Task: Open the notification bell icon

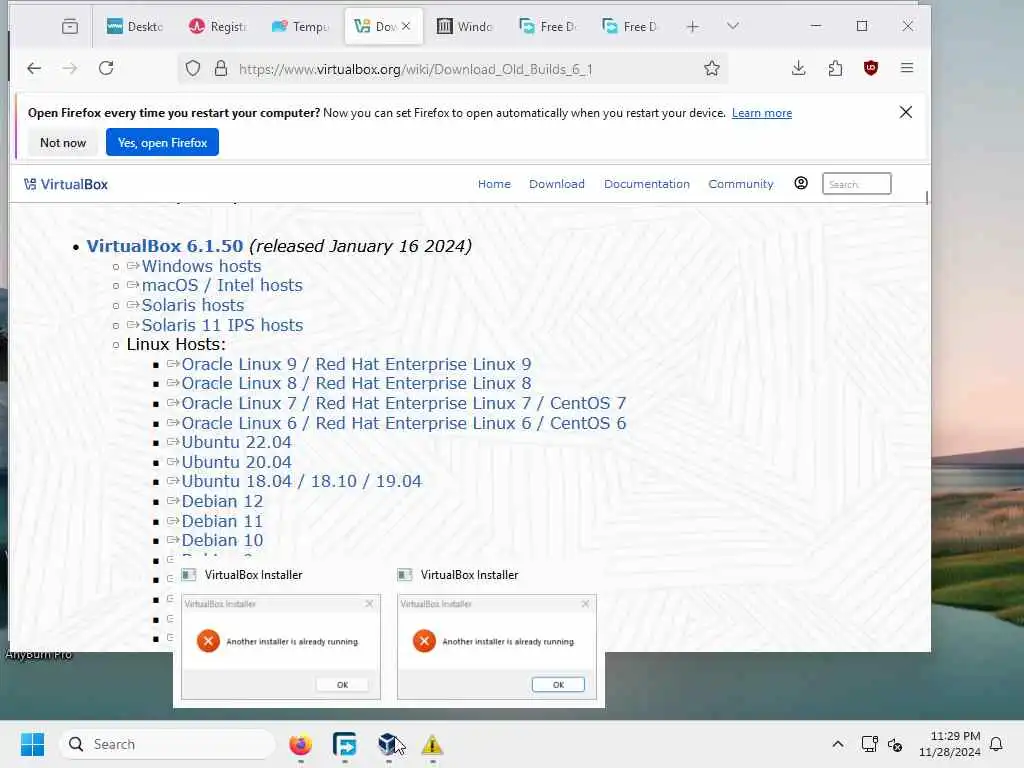Action: point(996,744)
